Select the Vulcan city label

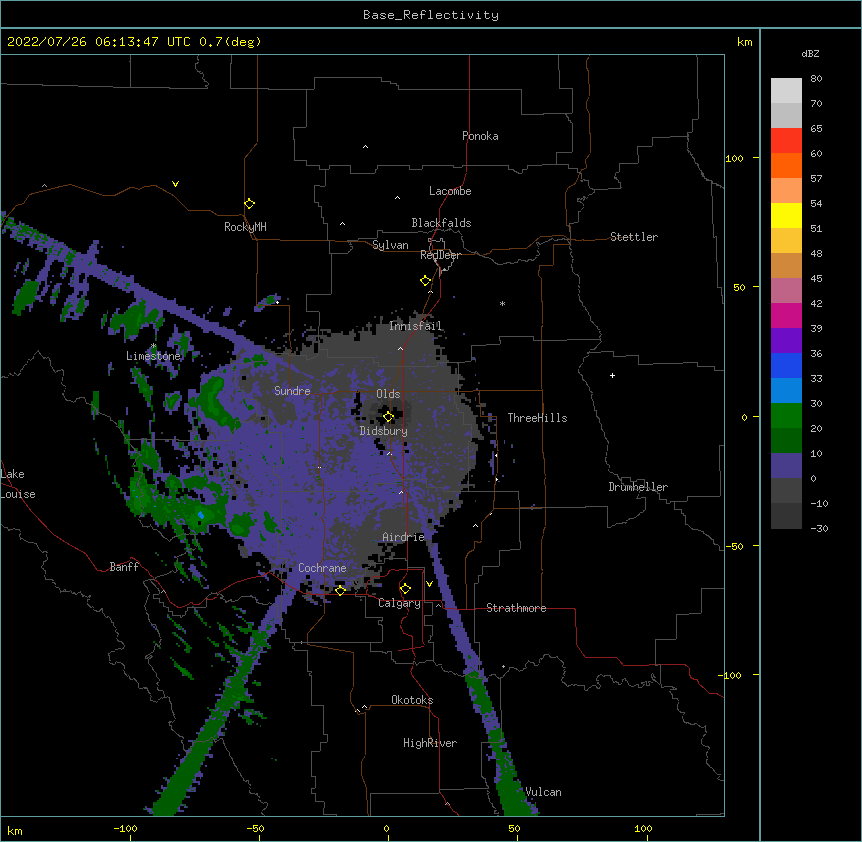544,792
